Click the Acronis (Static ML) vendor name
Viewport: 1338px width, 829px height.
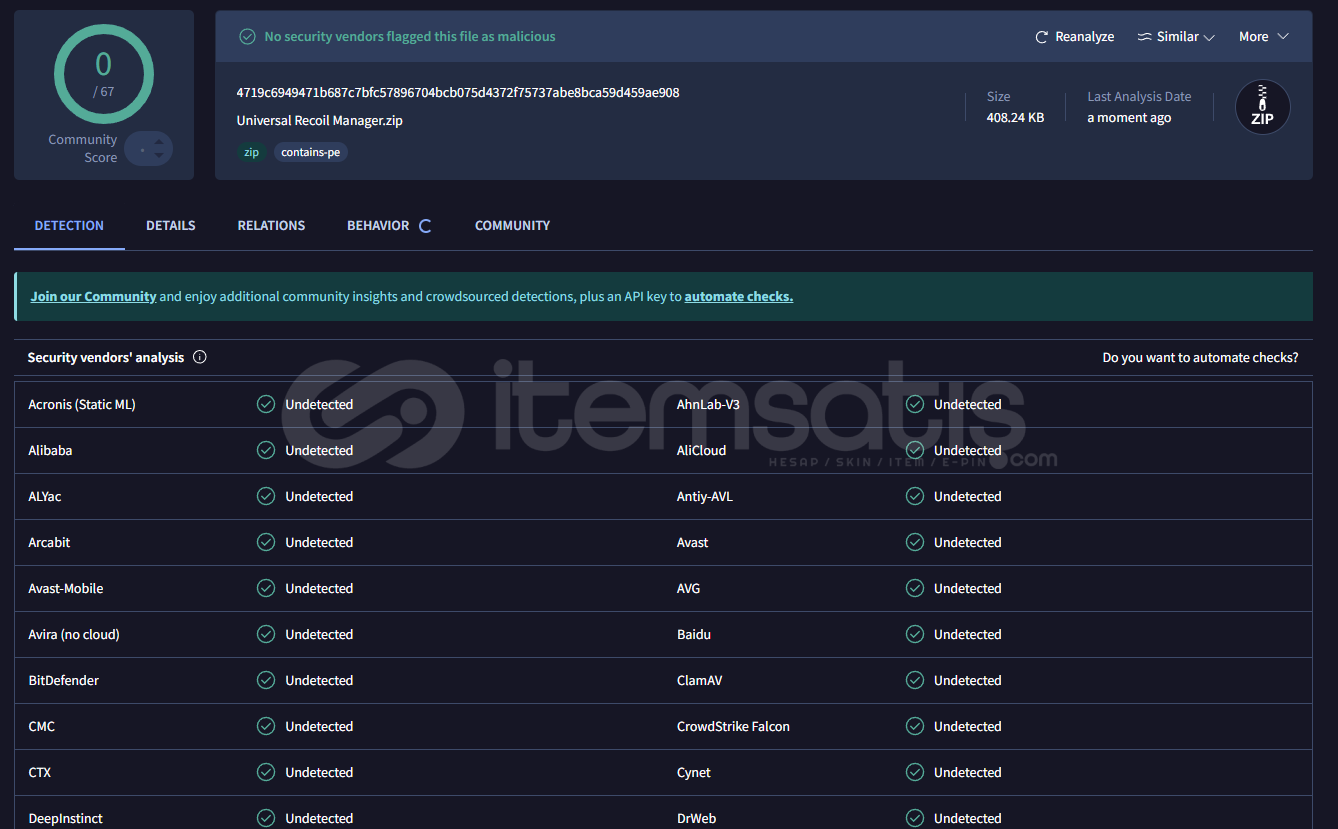pyautogui.click(x=82, y=405)
